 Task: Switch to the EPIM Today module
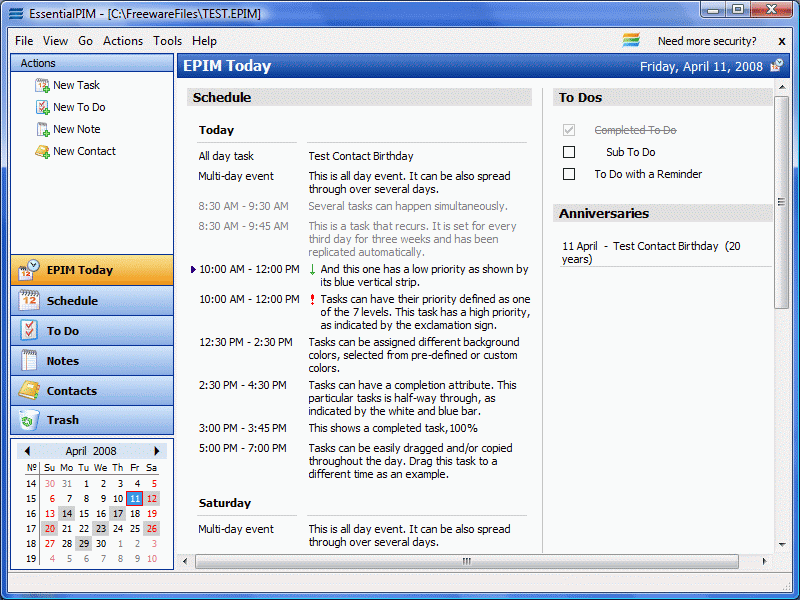coord(92,270)
